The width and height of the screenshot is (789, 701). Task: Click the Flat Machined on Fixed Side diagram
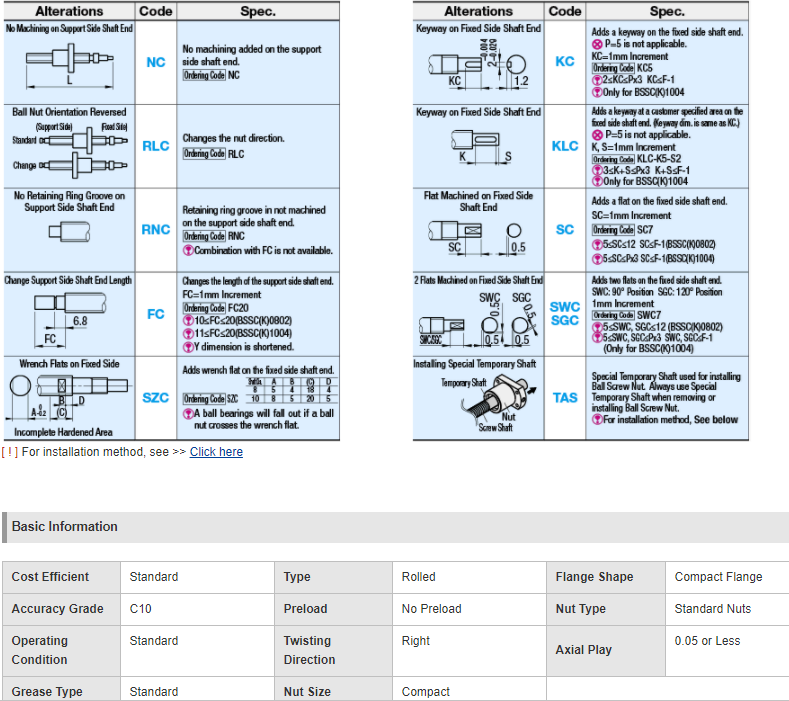[478, 238]
